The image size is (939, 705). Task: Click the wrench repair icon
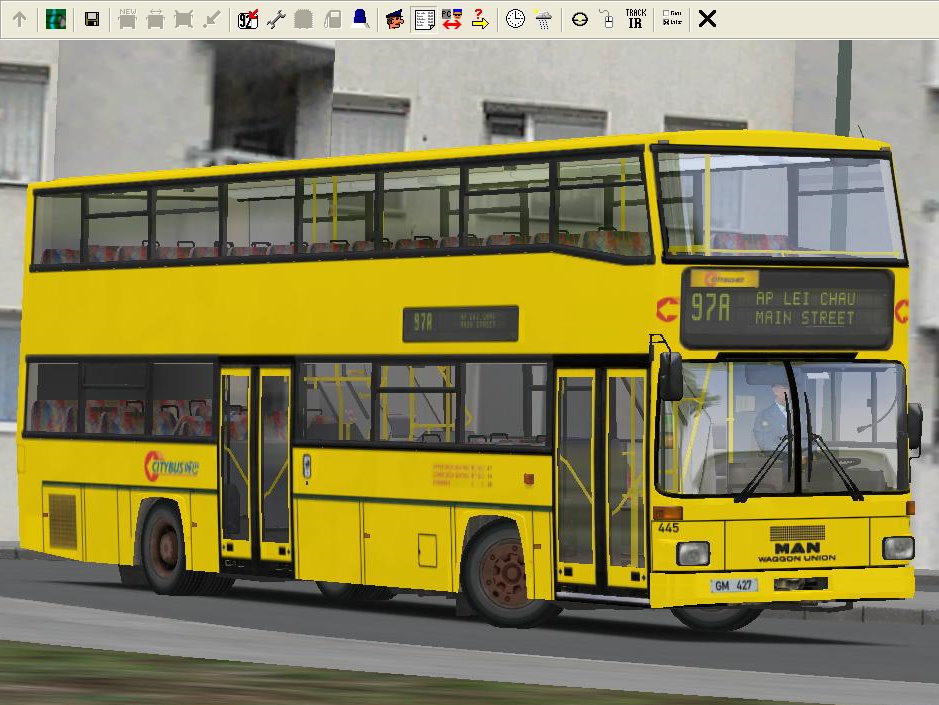[x=276, y=19]
